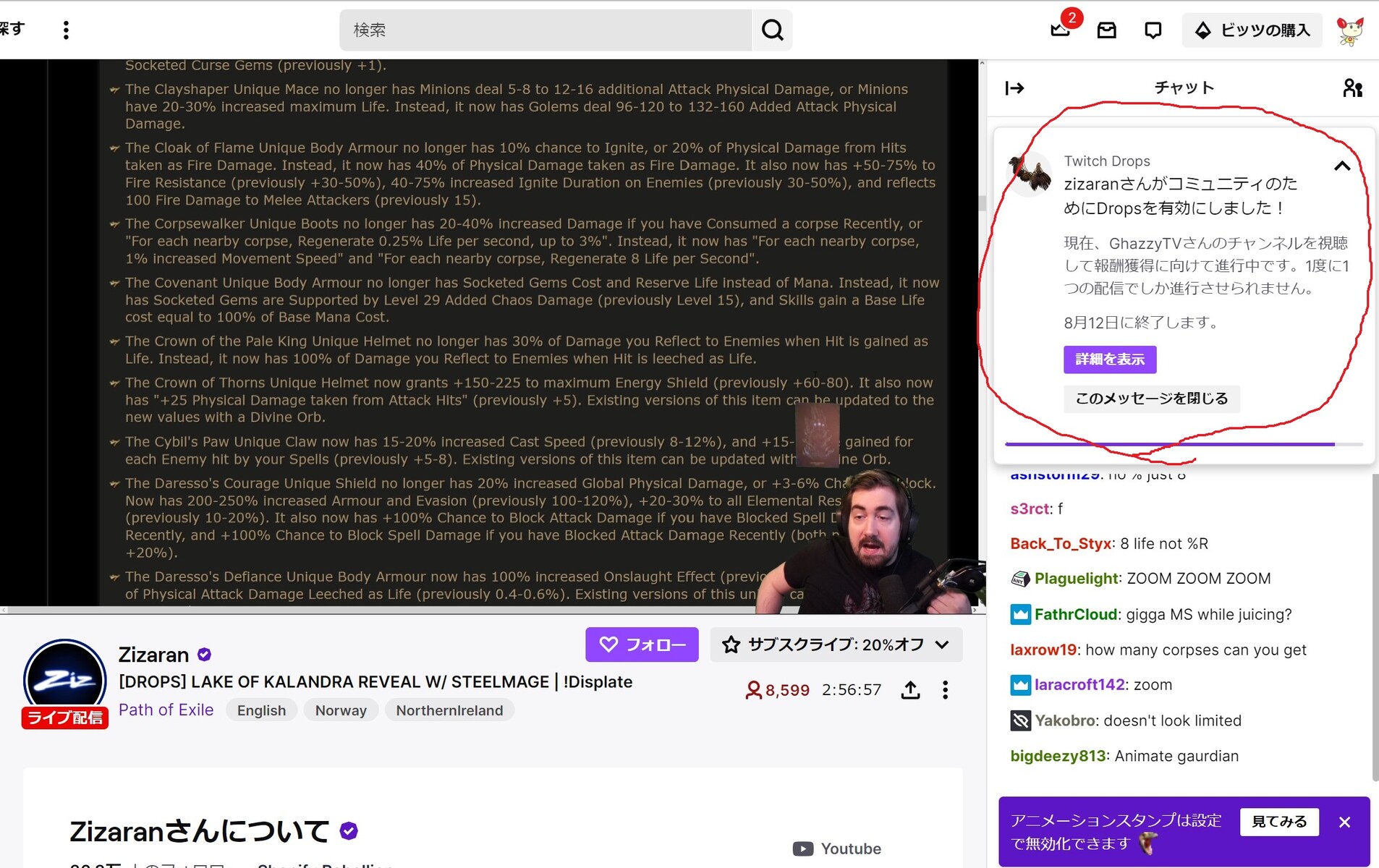Open サブスクライブ 20%オフ dropdown

836,644
